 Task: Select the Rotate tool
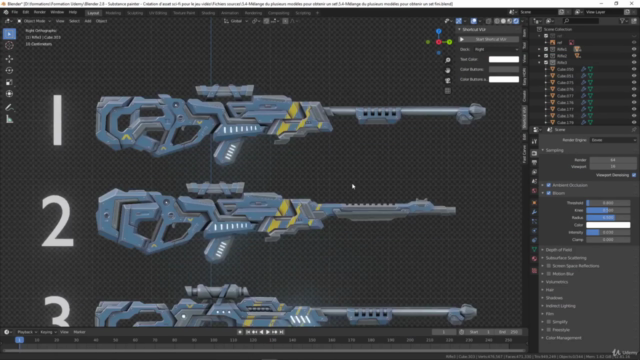[x=9, y=71]
